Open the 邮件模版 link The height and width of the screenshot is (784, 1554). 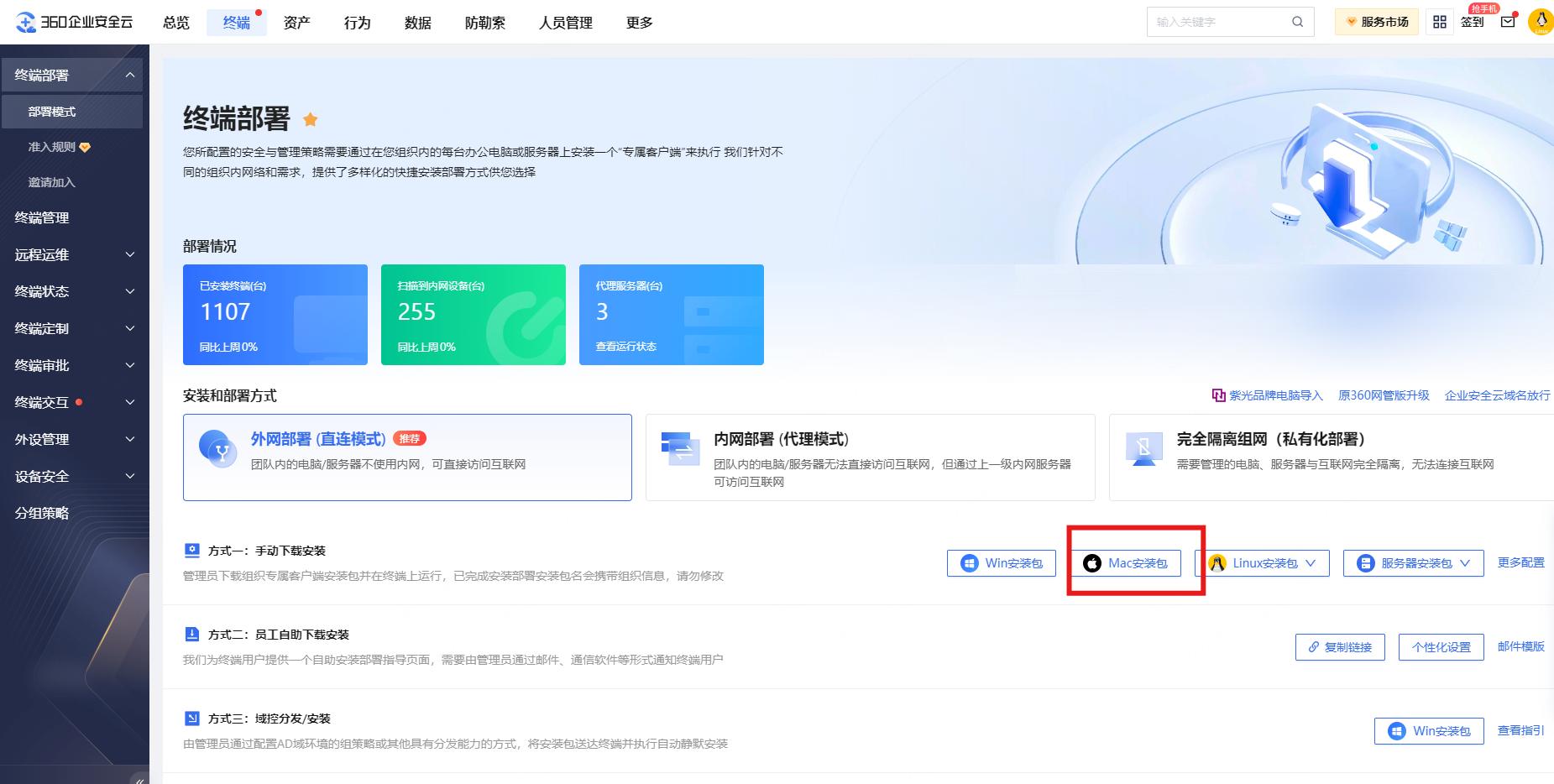(1521, 646)
